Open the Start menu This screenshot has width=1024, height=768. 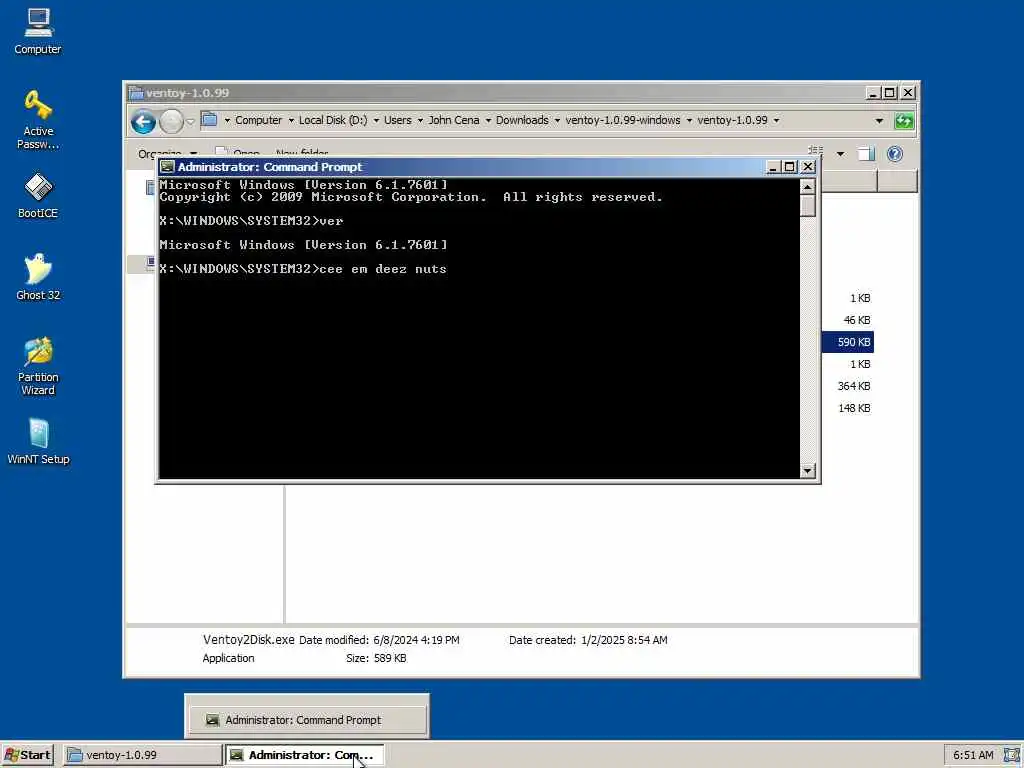[x=27, y=755]
